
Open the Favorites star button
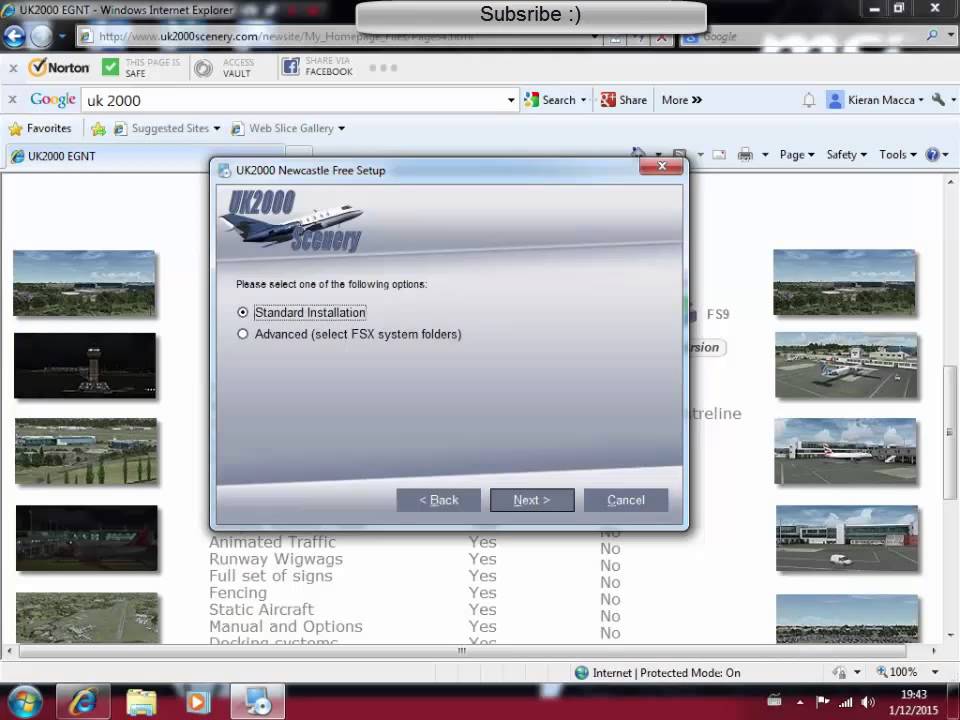pos(40,129)
